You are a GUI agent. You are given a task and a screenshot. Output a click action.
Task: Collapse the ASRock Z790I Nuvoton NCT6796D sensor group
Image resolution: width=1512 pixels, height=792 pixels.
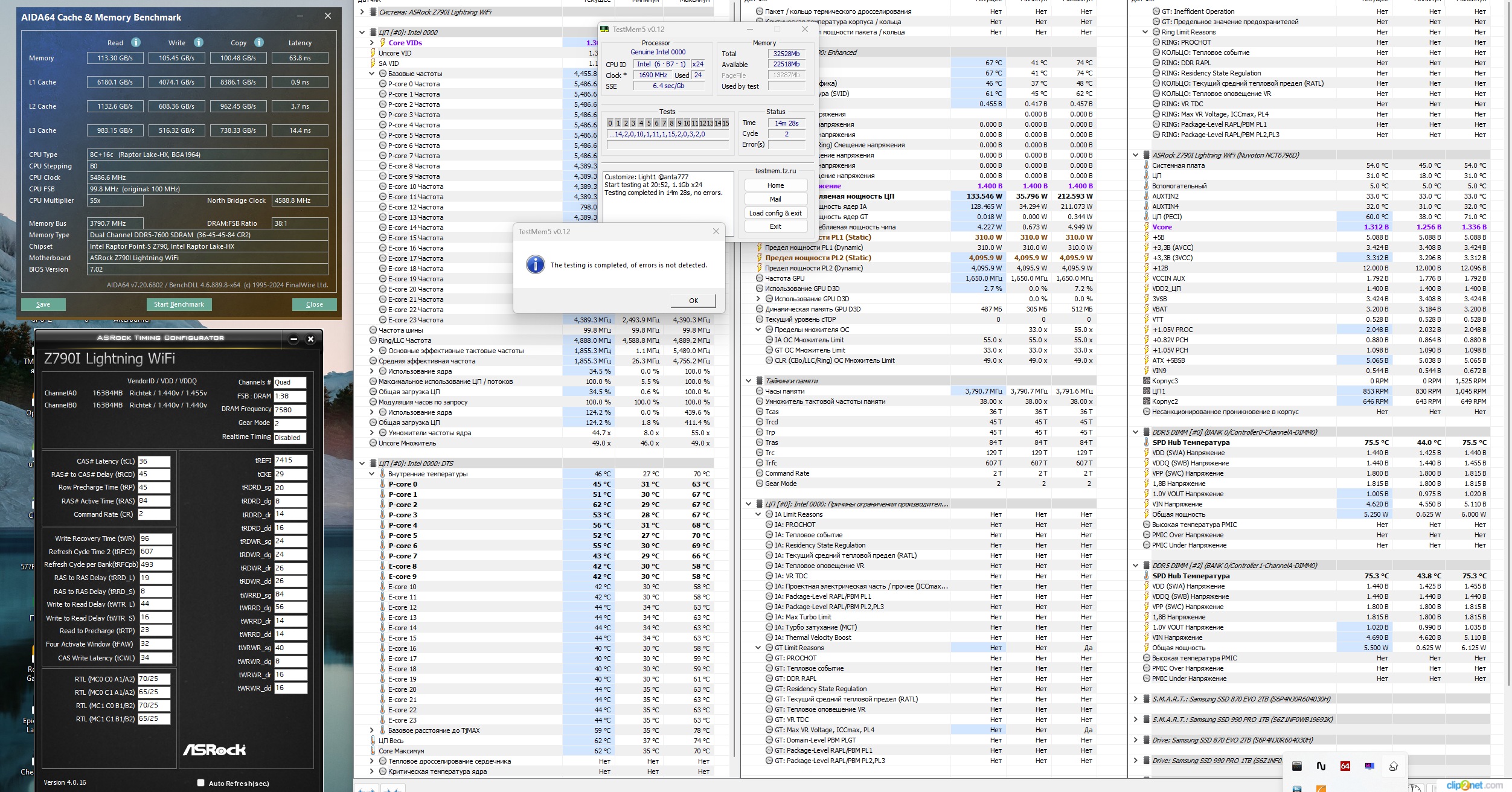[1136, 155]
